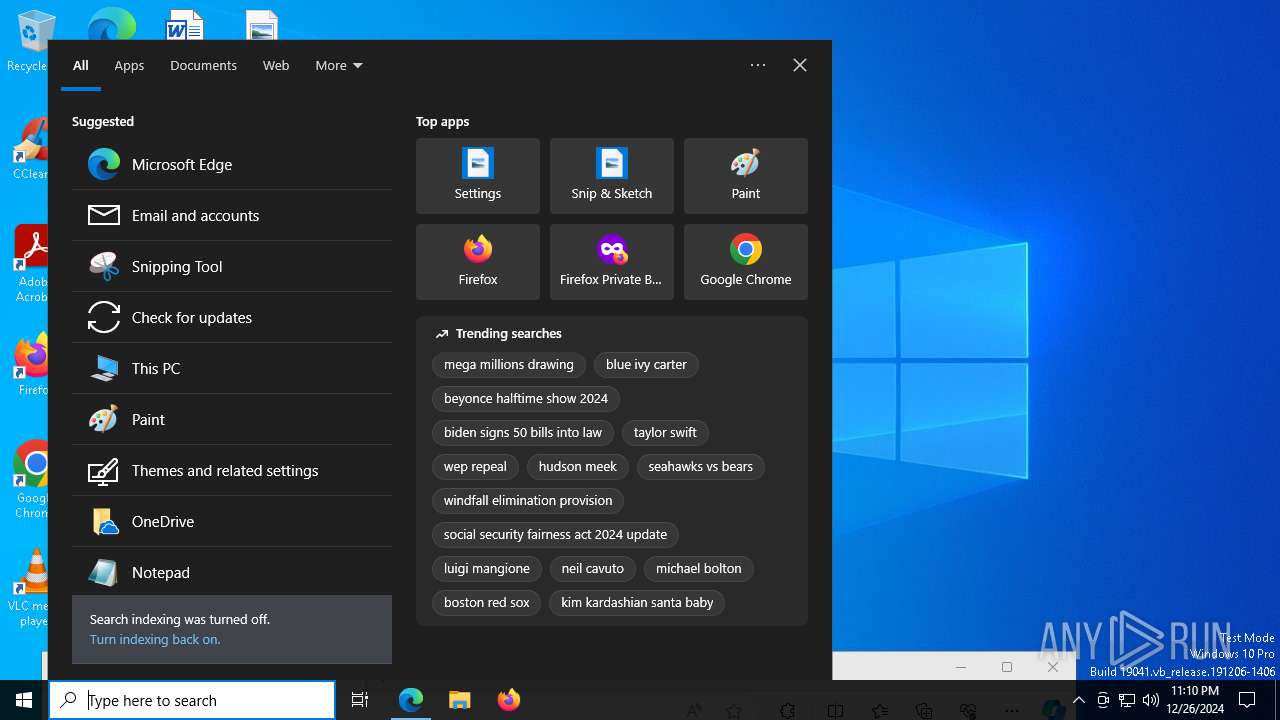
Task: Open search panel options ellipsis
Action: 758,65
